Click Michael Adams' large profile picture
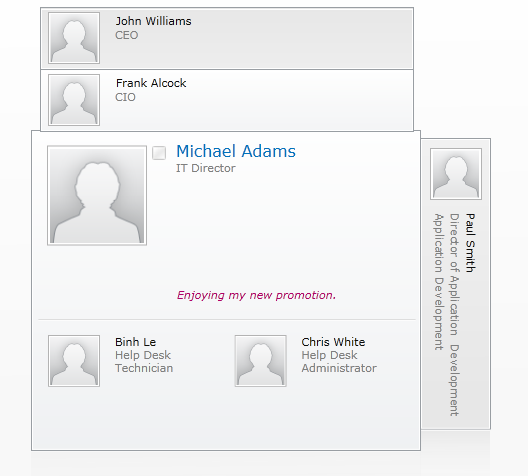Screen dimensions: 528x476 97,195
